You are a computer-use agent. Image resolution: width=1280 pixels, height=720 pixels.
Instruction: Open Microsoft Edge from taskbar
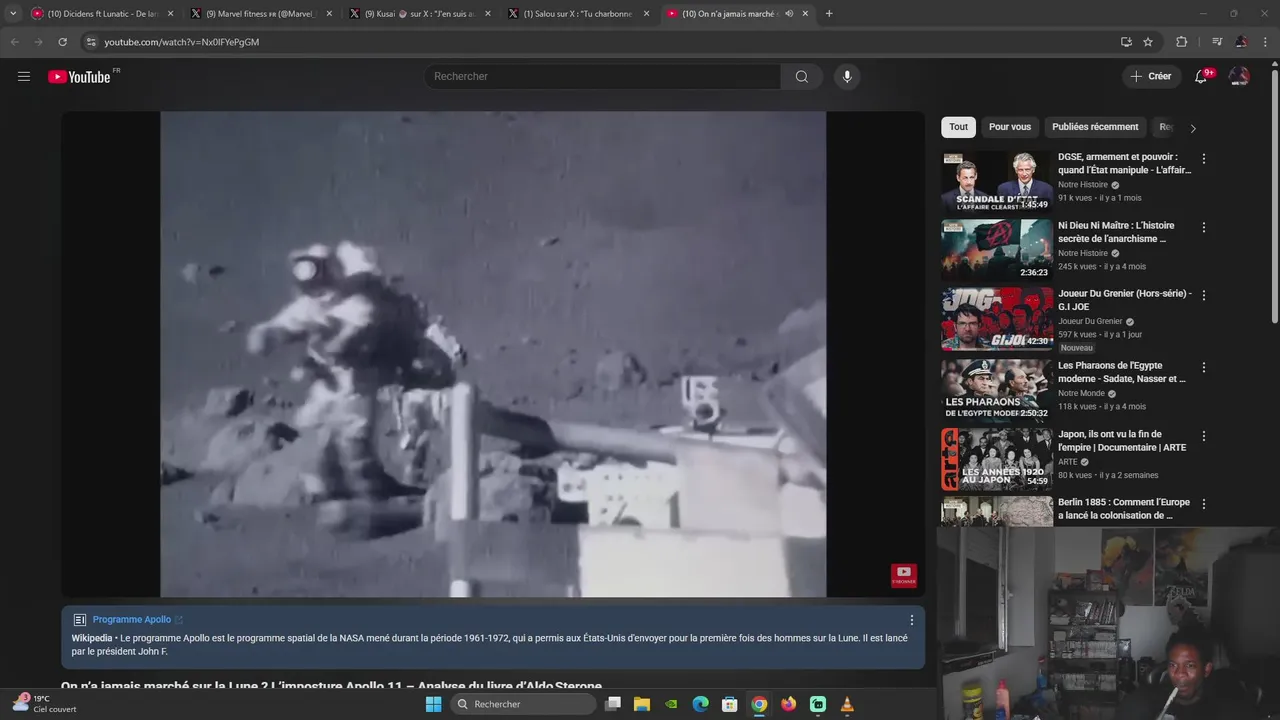[x=701, y=704]
